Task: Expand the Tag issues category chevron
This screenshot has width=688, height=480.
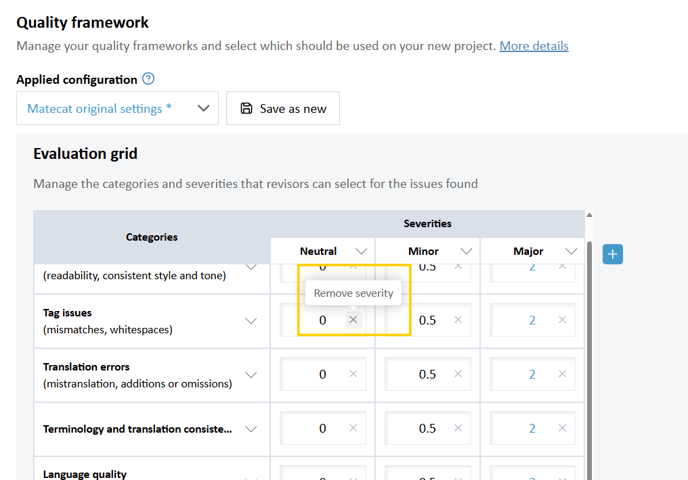Action: [251, 321]
